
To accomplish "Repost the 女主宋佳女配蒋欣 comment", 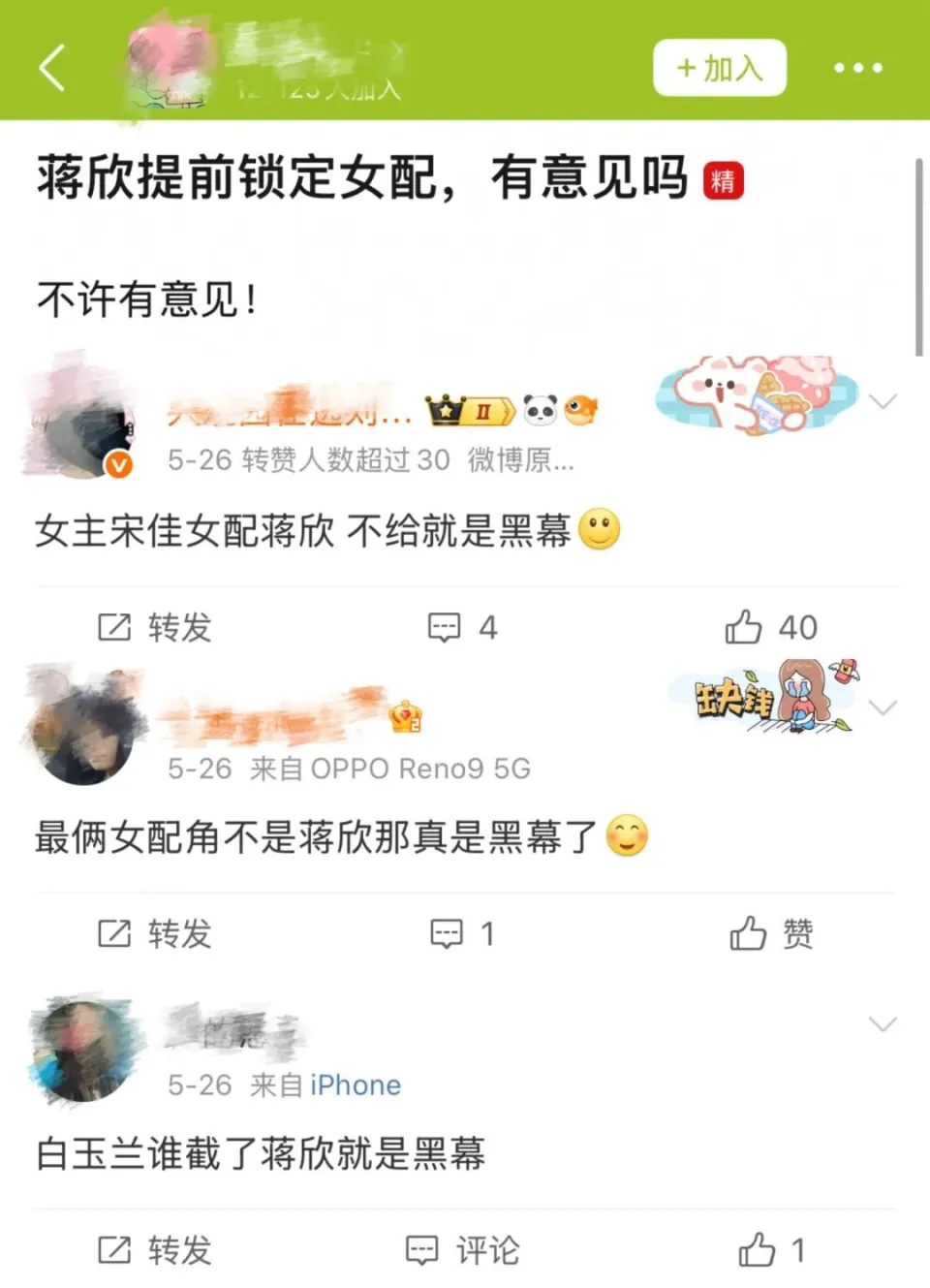I will (x=154, y=628).
